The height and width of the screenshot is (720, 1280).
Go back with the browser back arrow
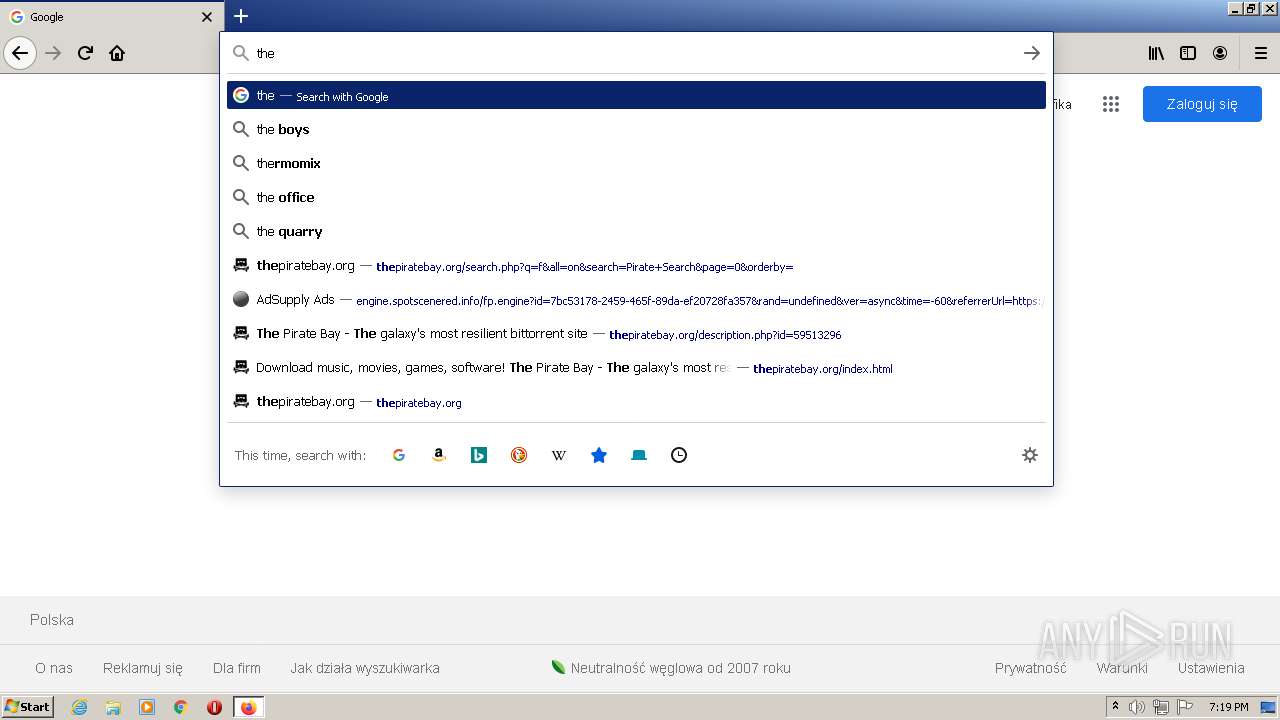pyautogui.click(x=20, y=53)
